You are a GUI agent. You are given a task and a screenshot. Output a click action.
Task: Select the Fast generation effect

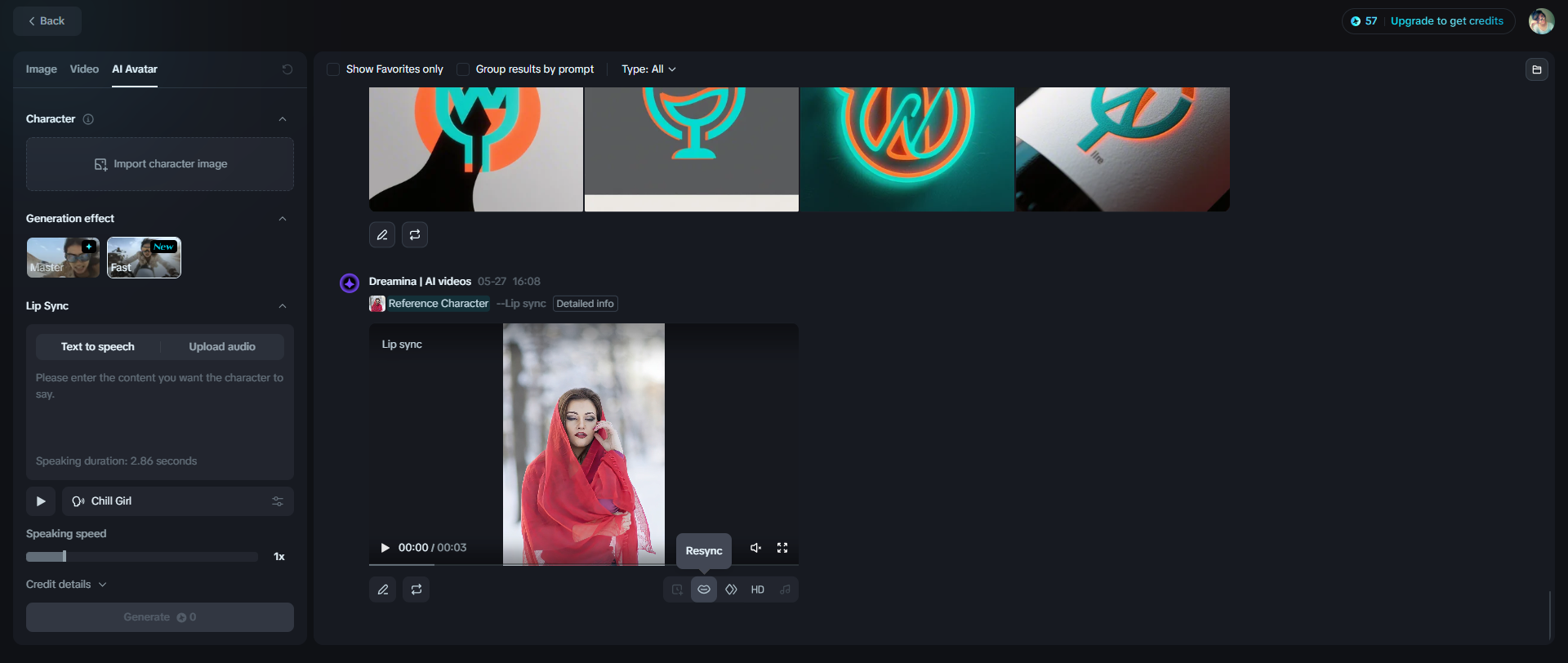point(144,258)
